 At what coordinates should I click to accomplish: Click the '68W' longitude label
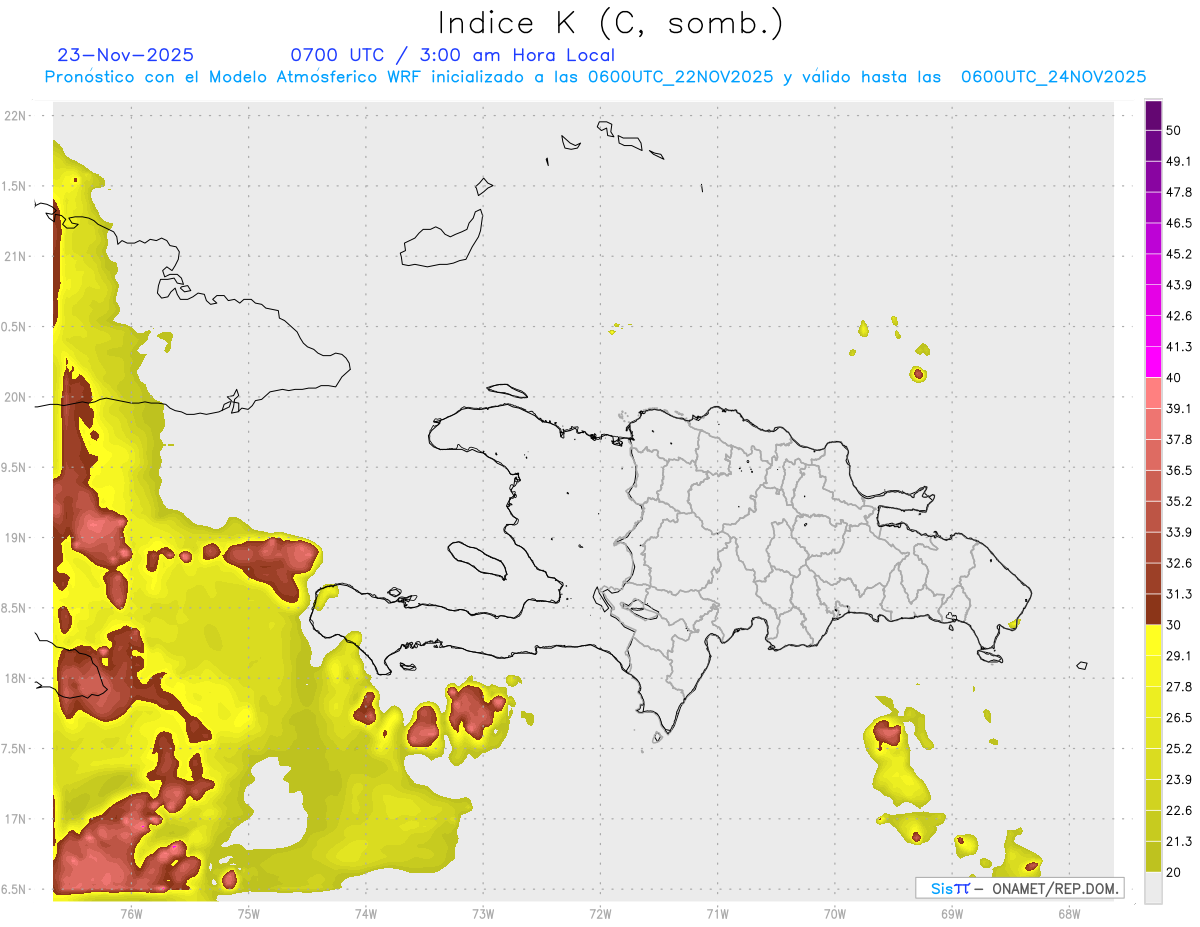(1069, 912)
